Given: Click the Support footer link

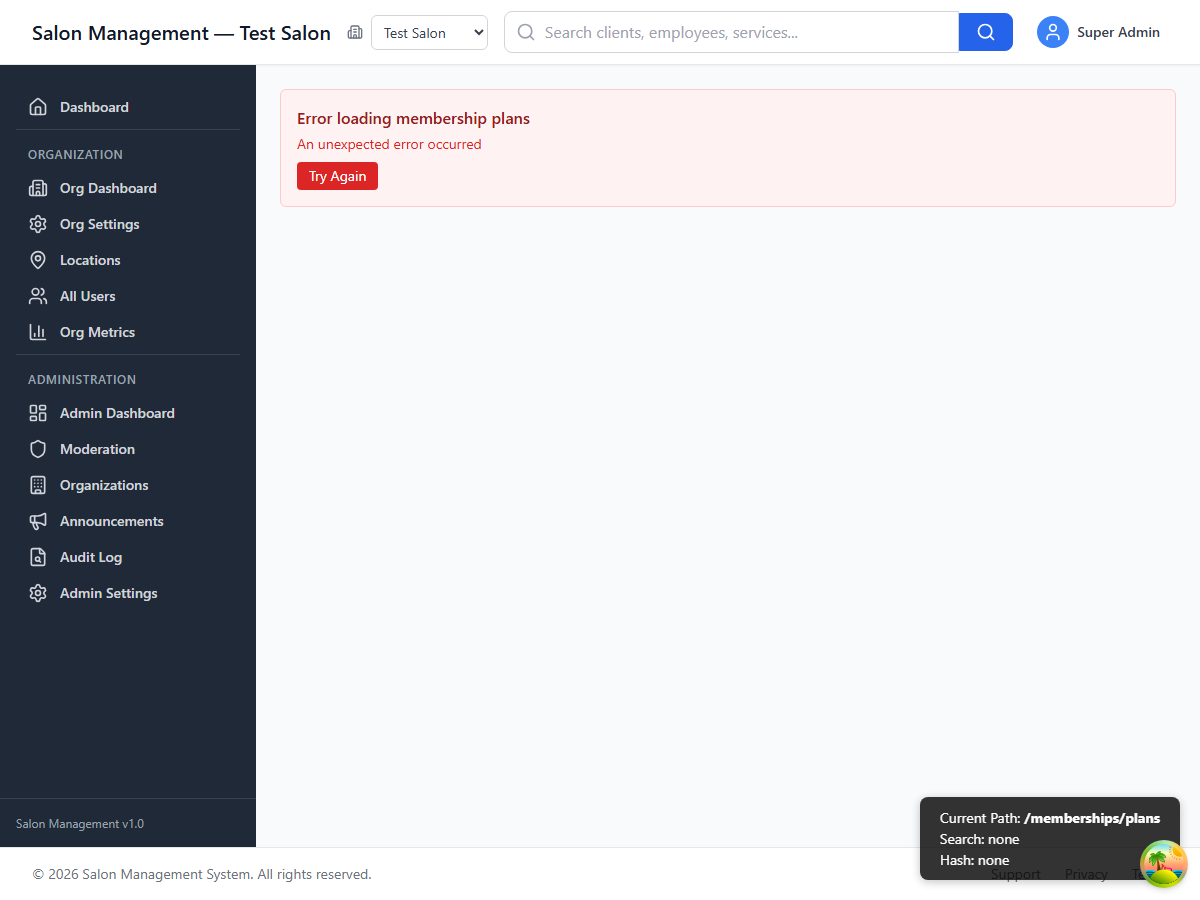Looking at the screenshot, I should click(1015, 874).
